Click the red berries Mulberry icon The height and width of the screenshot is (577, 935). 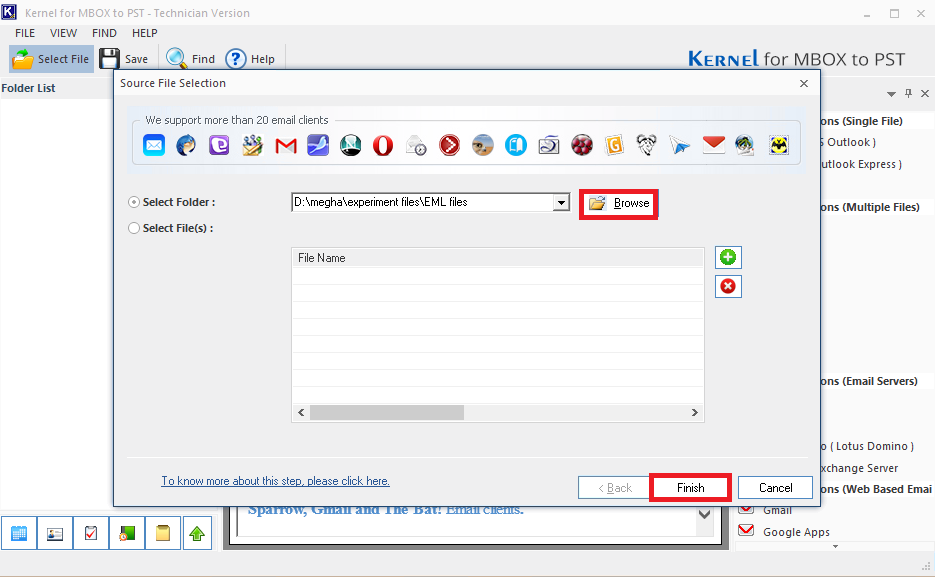point(581,145)
